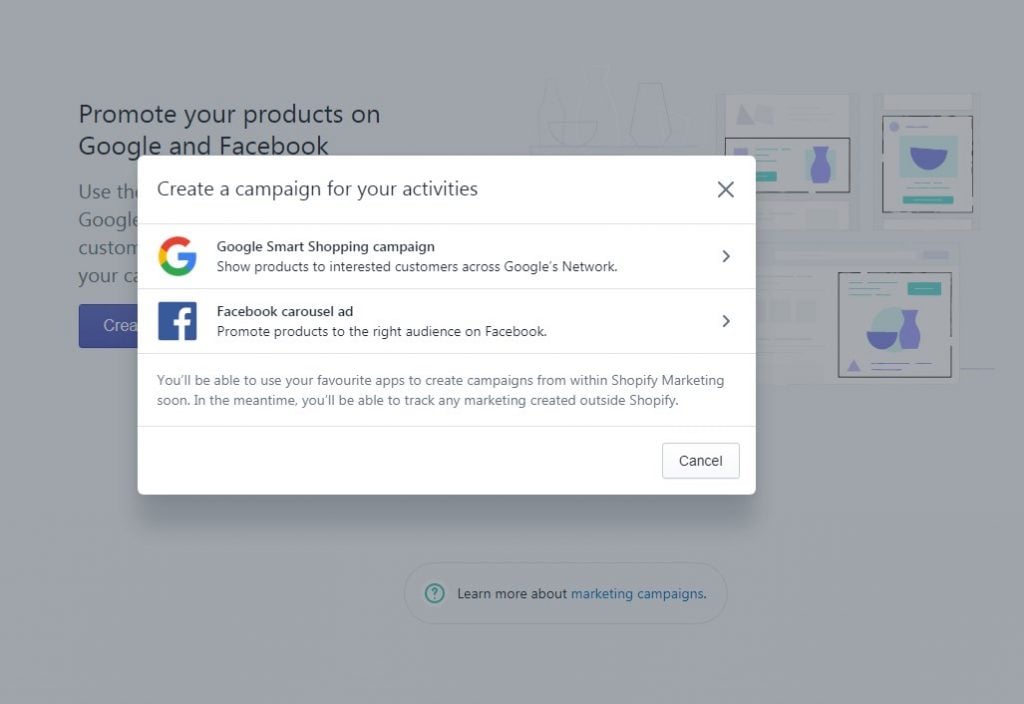Screen dimensions: 1024x704
Task: Open the marketing campaigns link
Action: tap(637, 593)
